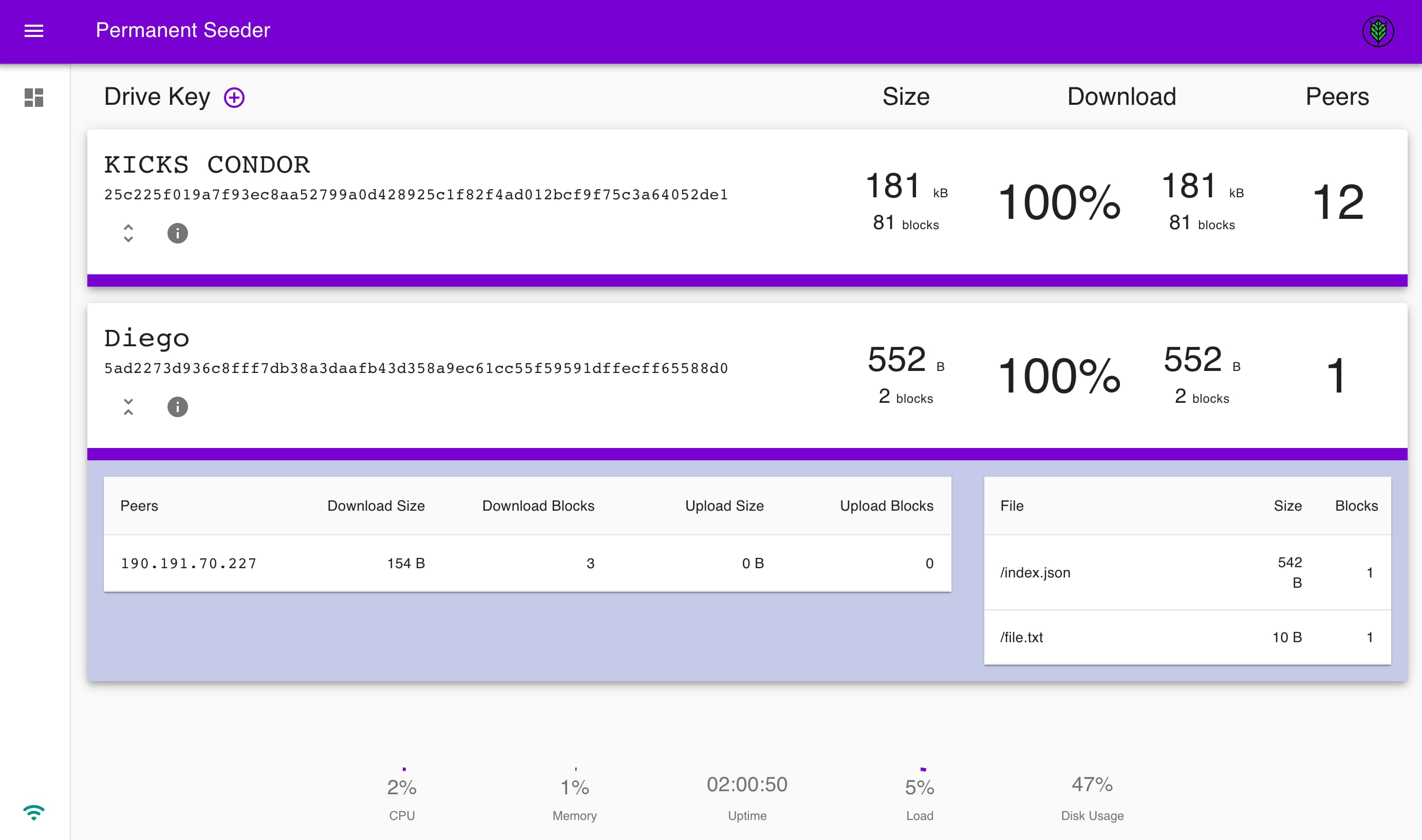Click peer address 190.191.70.227
This screenshot has height=840, width=1422.
[x=189, y=564]
